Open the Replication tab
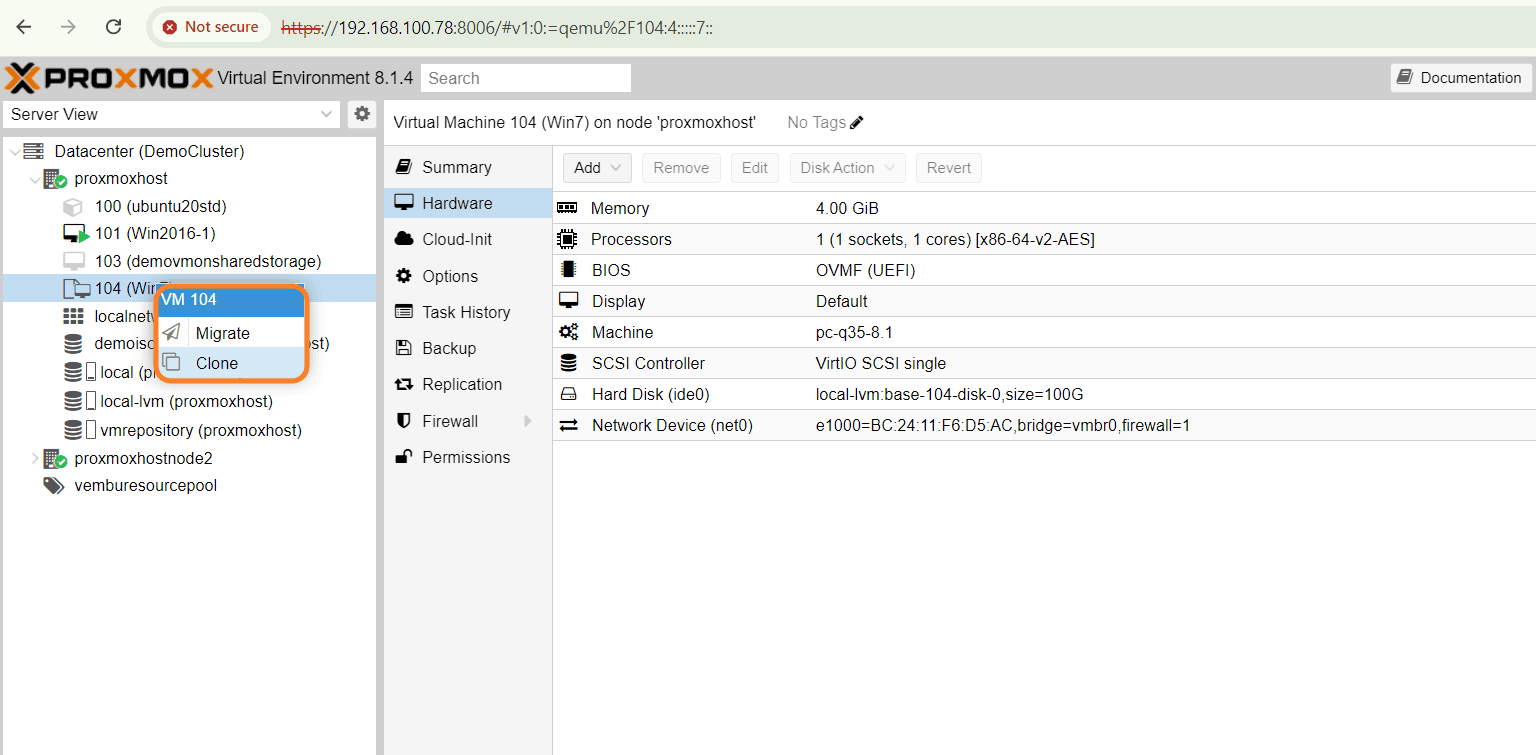1536x755 pixels. [x=468, y=384]
